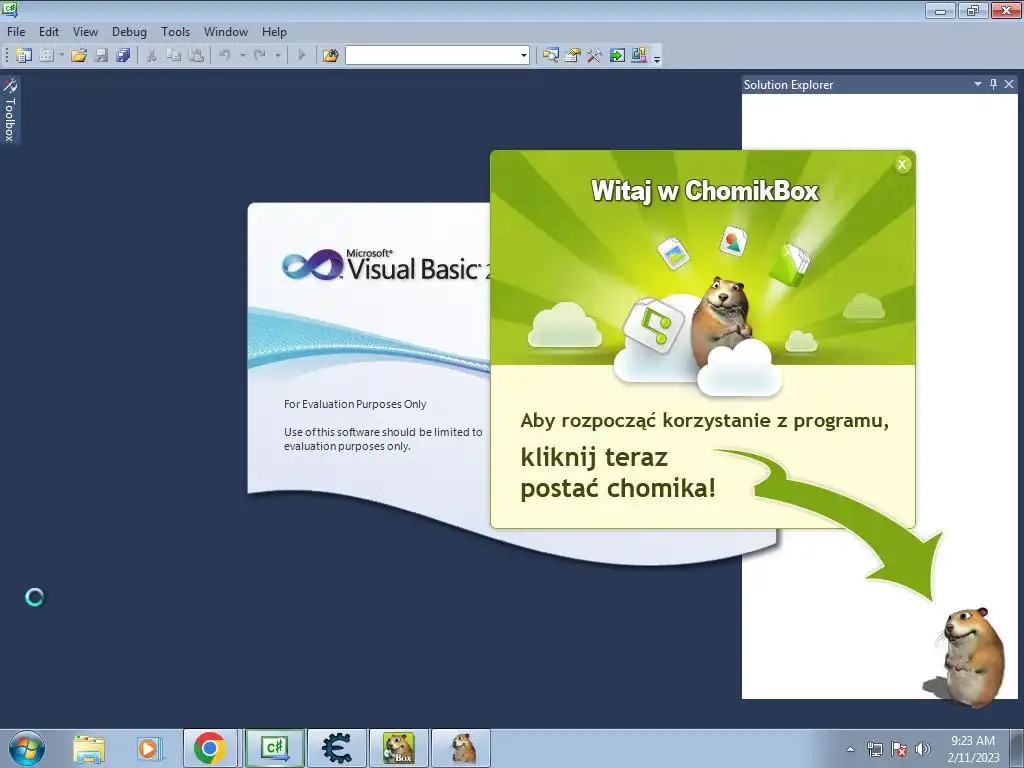Screen dimensions: 1024x768
Task: Open the Add New Item dropdown arrow
Action: pyautogui.click(x=61, y=56)
